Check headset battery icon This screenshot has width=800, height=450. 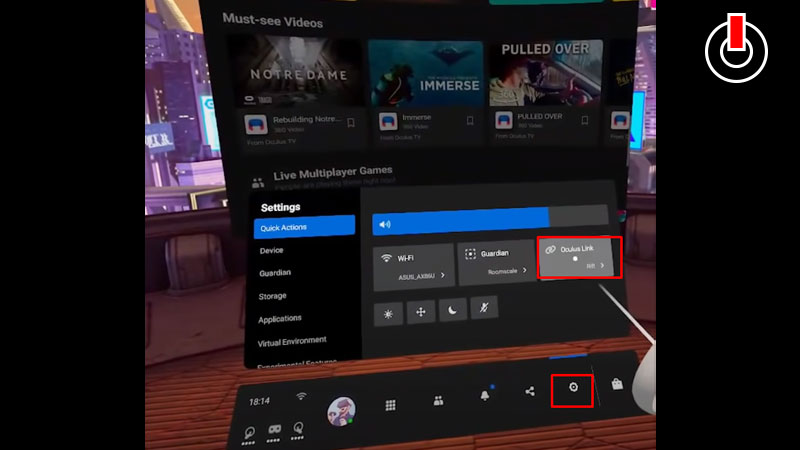[x=274, y=433]
